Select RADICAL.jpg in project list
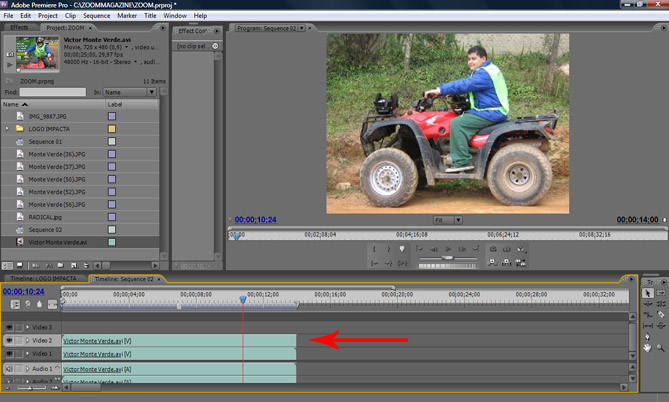669x402 pixels. click(46, 217)
